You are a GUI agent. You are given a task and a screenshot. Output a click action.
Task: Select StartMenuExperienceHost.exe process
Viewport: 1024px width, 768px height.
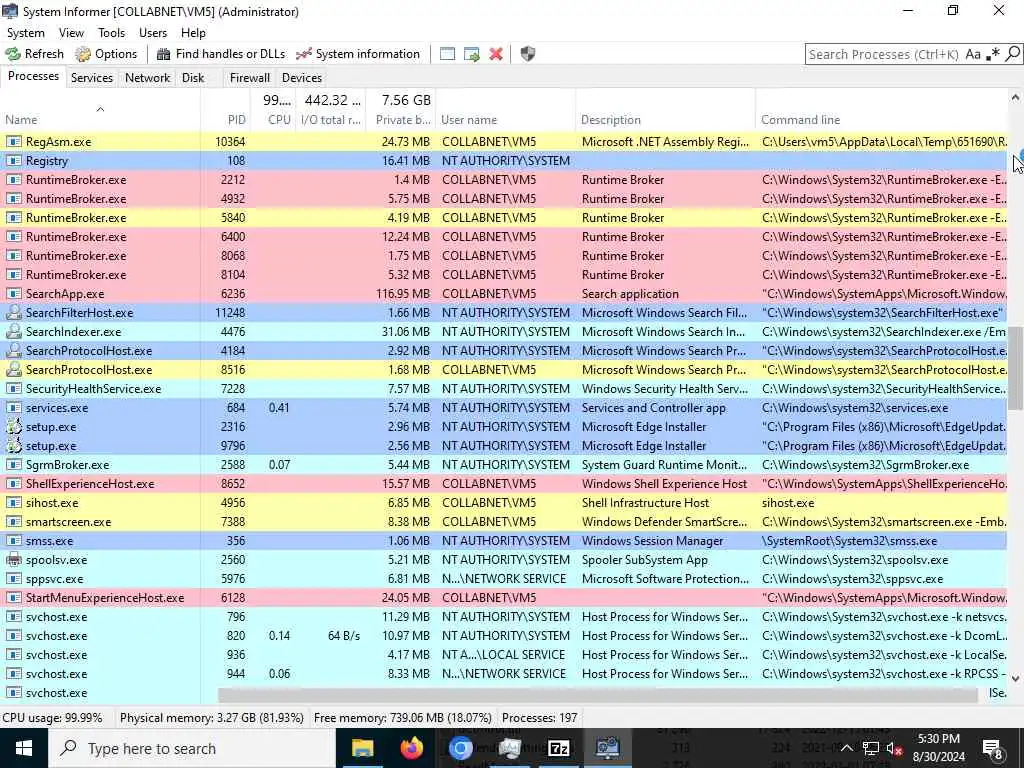(504, 598)
